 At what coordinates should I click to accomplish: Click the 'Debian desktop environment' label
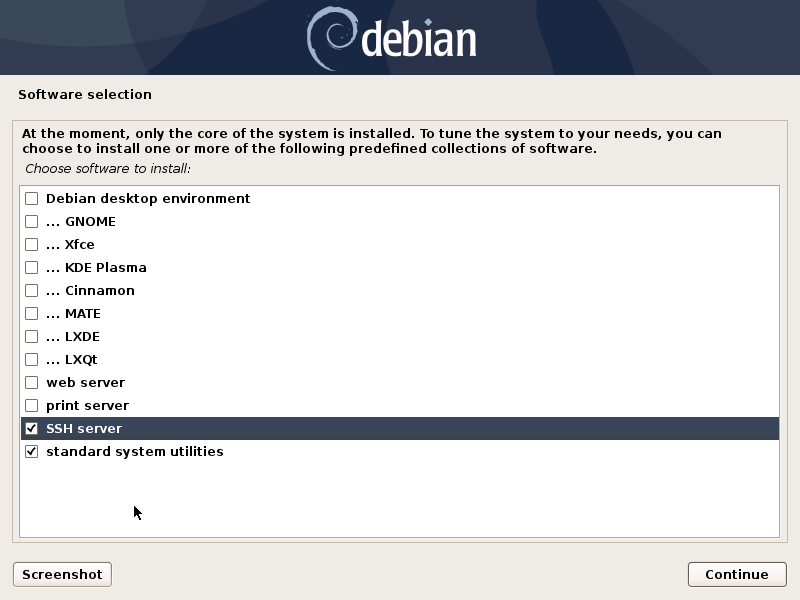(148, 198)
